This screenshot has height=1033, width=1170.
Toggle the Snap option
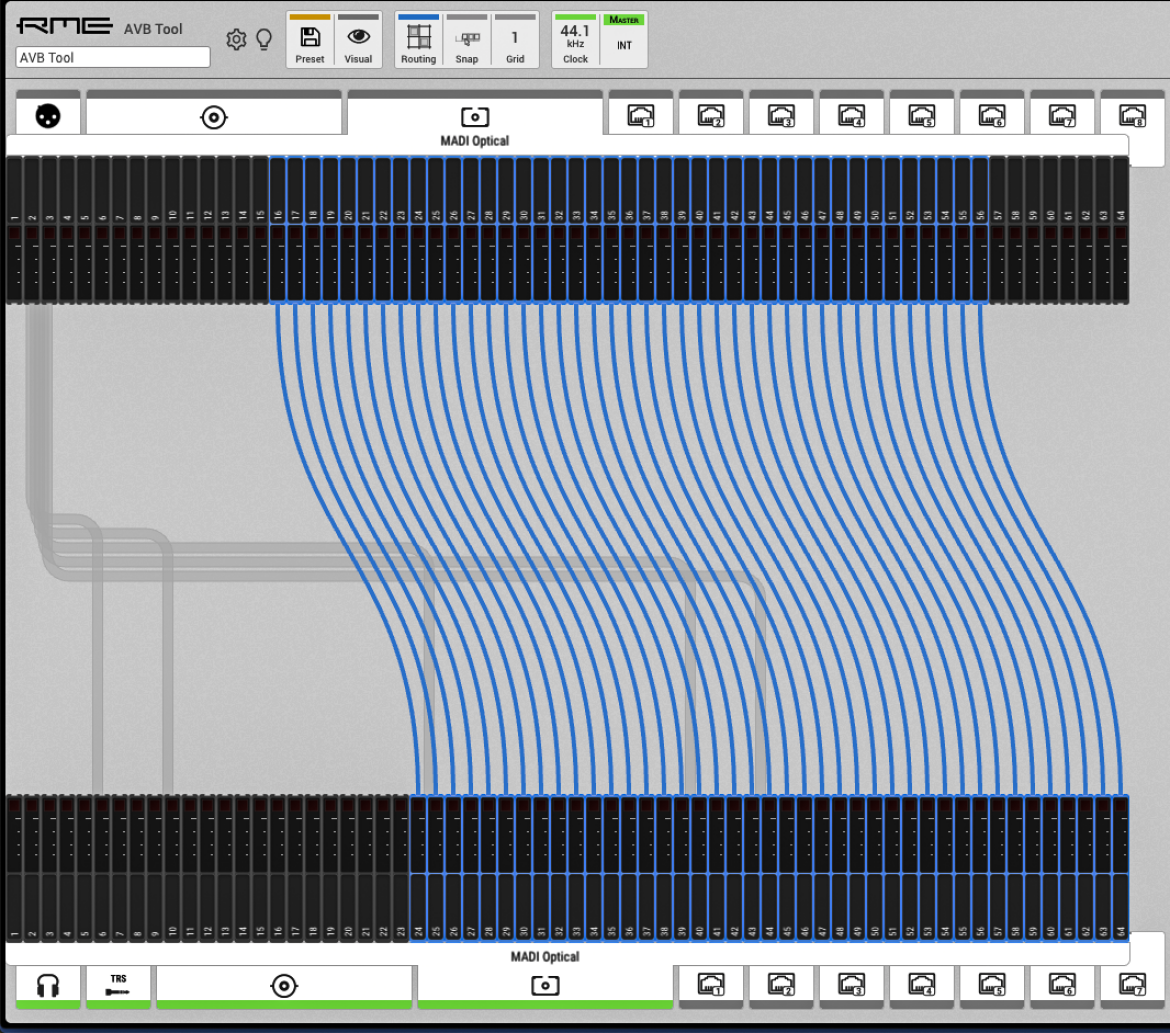click(x=467, y=40)
